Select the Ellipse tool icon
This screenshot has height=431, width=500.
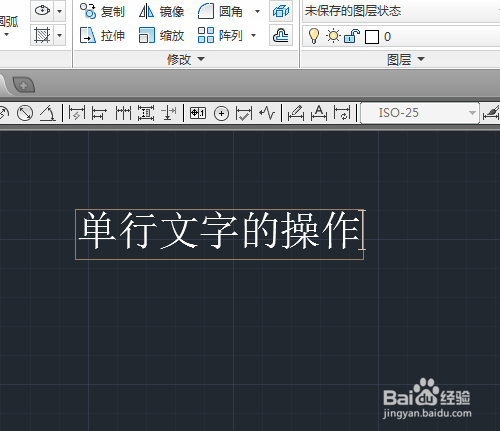(42, 11)
